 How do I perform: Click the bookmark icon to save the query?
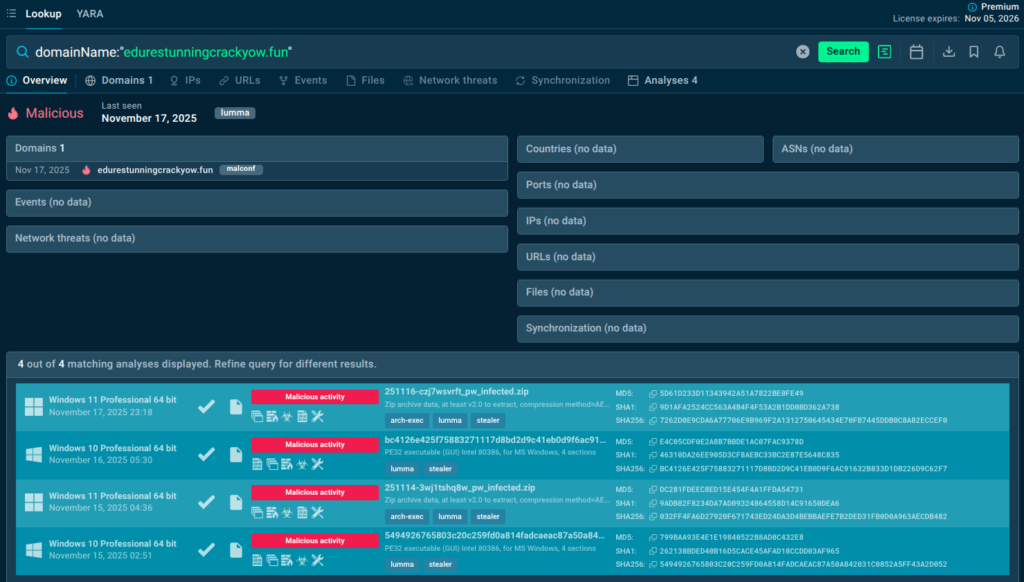point(974,52)
